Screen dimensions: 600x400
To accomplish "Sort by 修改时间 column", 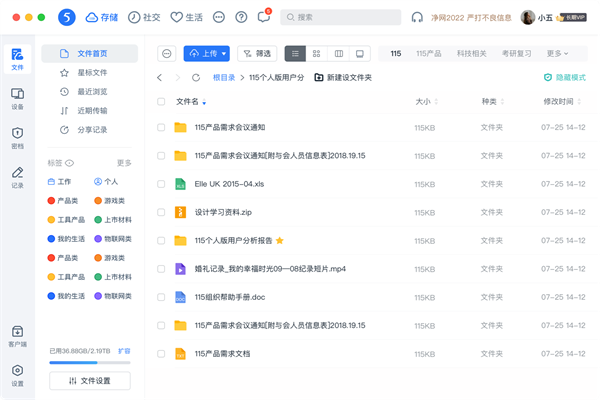I will tap(562, 102).
